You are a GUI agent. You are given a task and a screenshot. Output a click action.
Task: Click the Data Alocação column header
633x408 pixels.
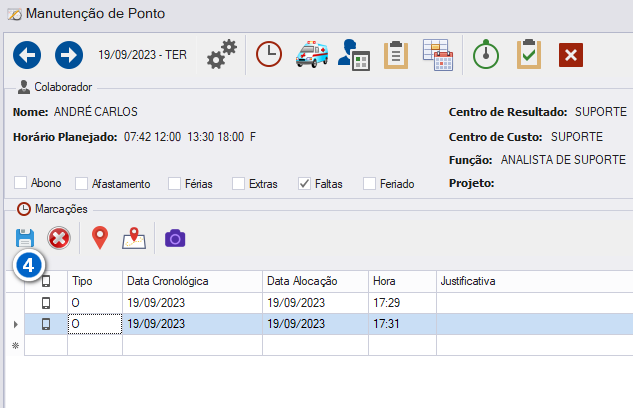point(315,281)
